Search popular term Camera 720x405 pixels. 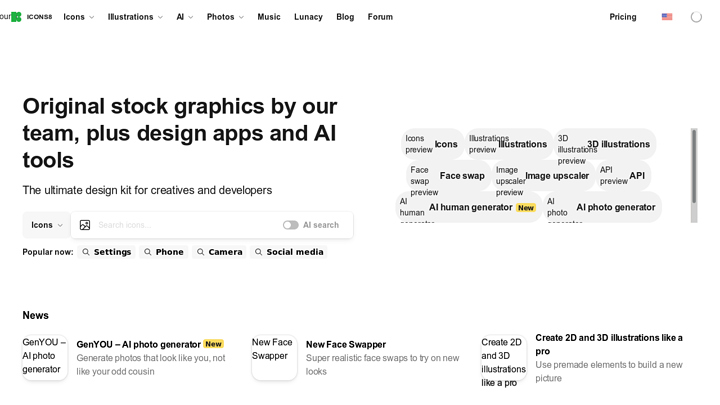point(219,252)
